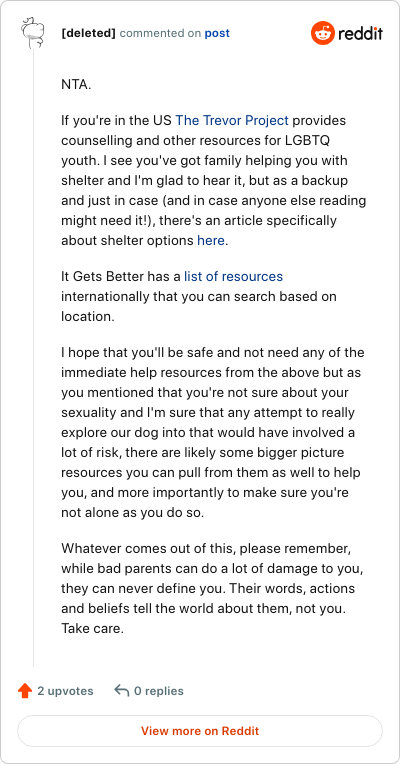The height and width of the screenshot is (764, 400).
Task: Open the 'post' link in header
Action: [217, 34]
